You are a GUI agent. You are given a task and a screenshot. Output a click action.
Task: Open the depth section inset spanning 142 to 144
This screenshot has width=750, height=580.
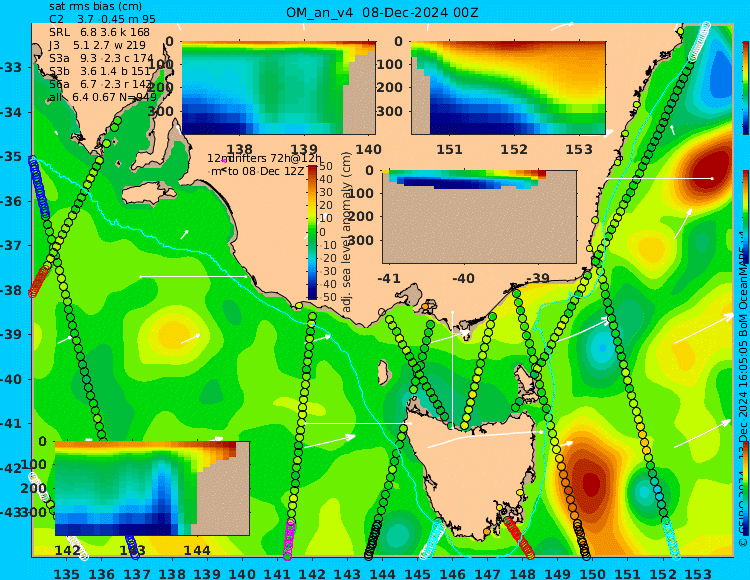(x=152, y=488)
